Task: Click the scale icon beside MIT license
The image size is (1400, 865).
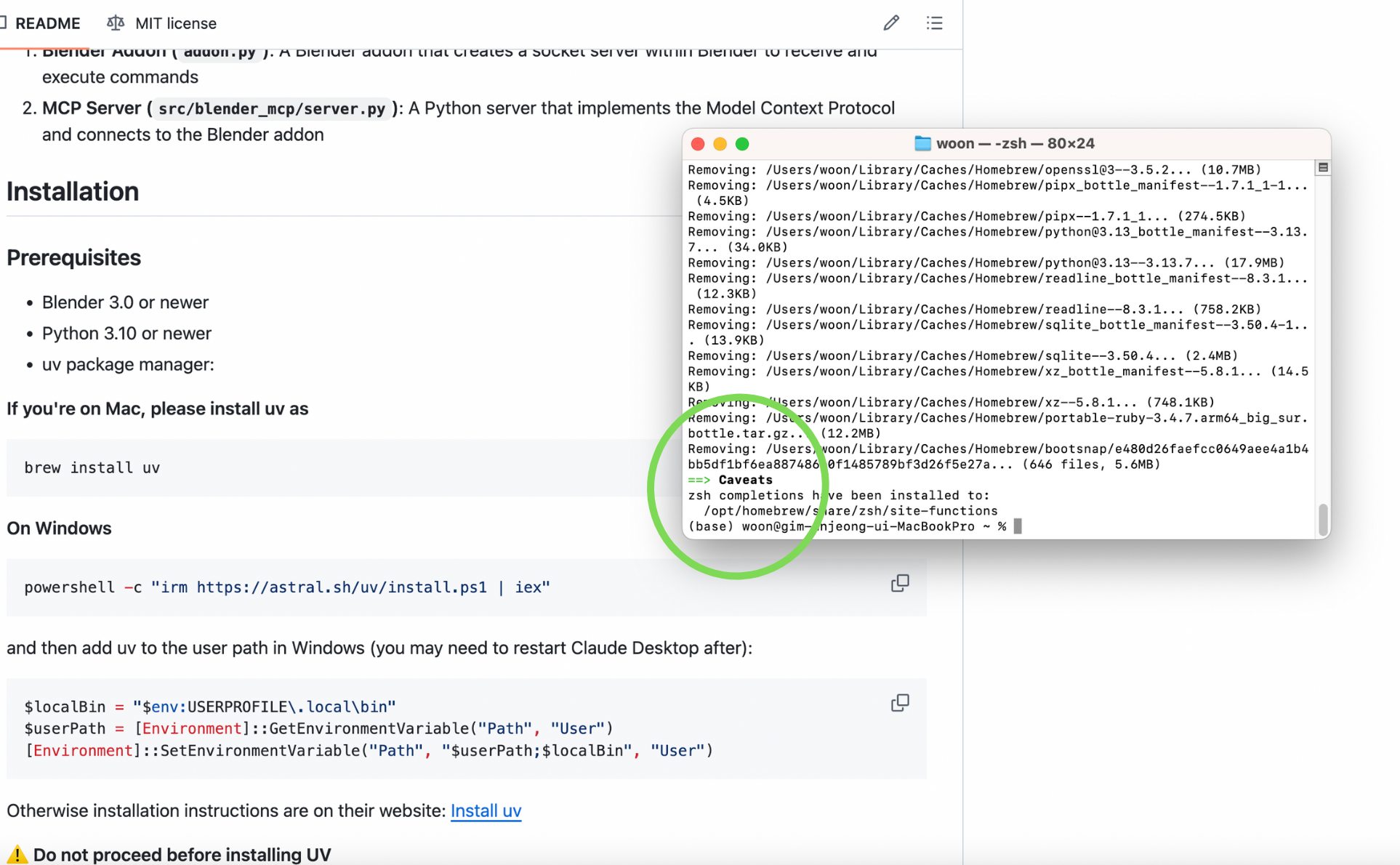Action: click(116, 23)
